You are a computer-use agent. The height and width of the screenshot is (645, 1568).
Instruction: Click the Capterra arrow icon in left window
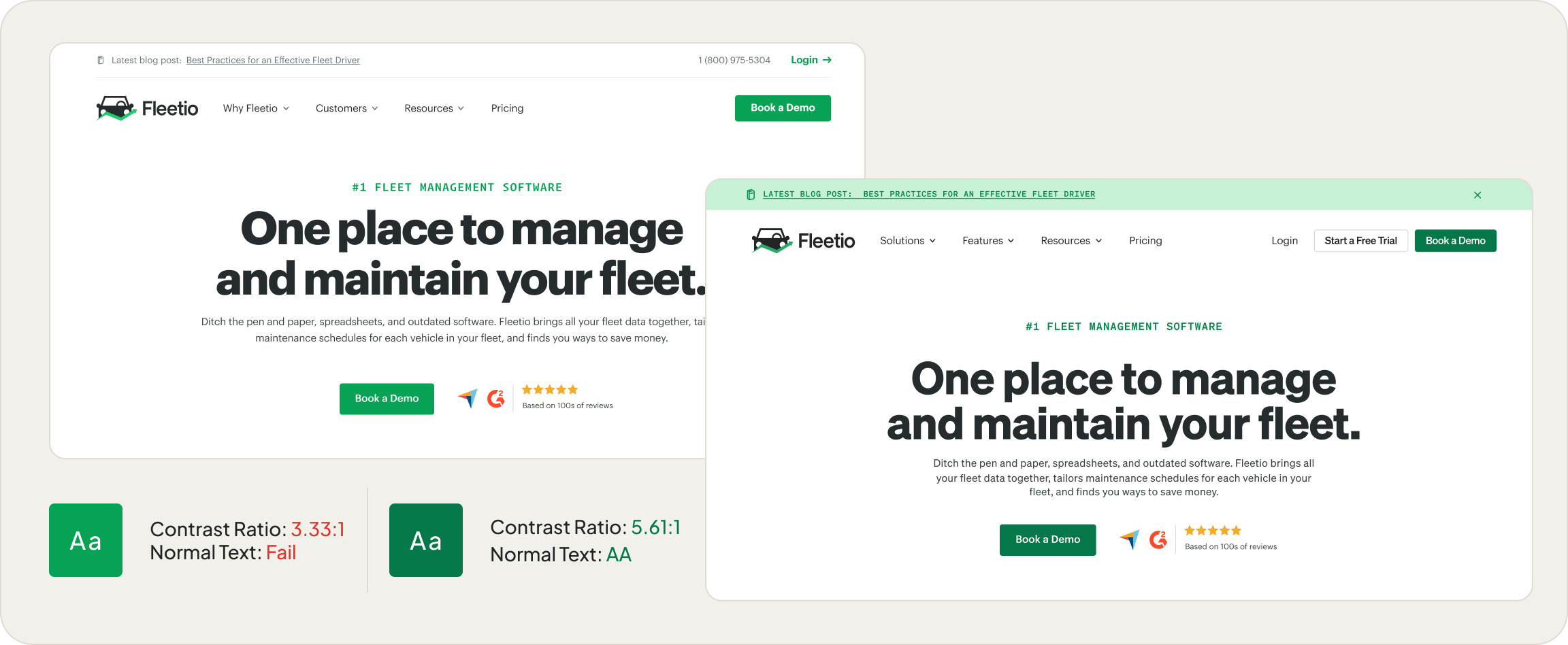point(468,398)
